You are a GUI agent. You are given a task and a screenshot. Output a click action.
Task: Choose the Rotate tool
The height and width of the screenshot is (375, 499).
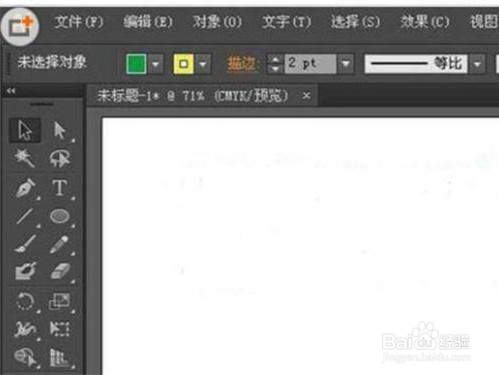pos(25,301)
